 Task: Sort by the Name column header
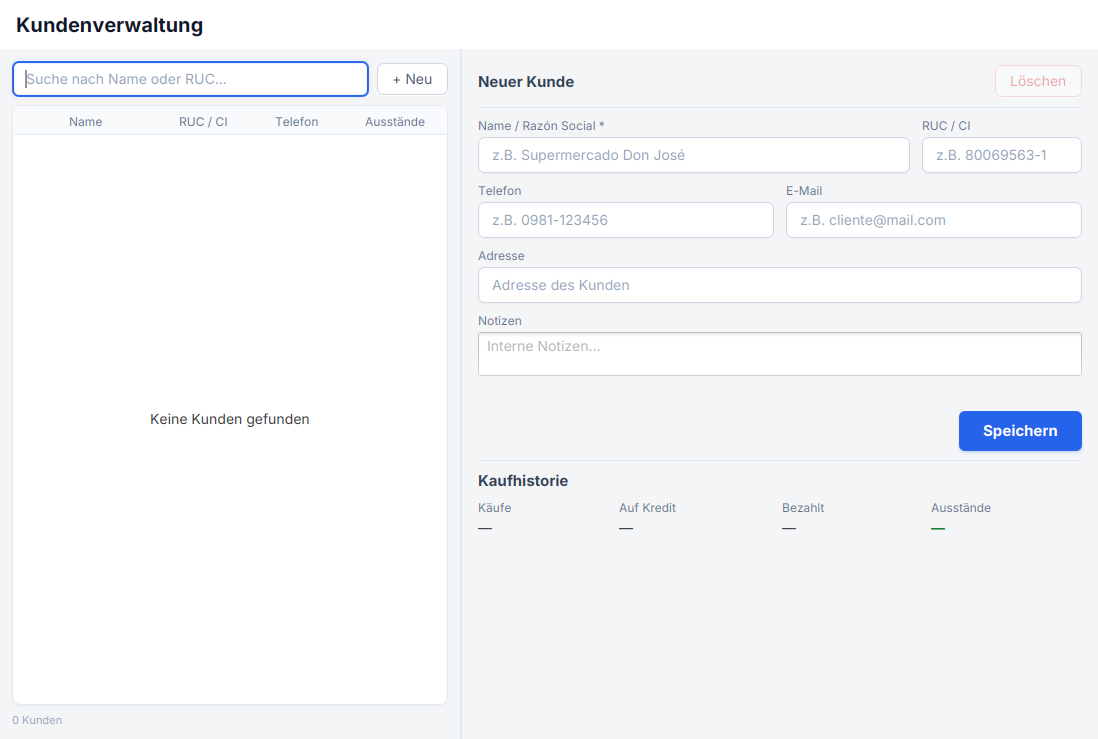tap(86, 122)
